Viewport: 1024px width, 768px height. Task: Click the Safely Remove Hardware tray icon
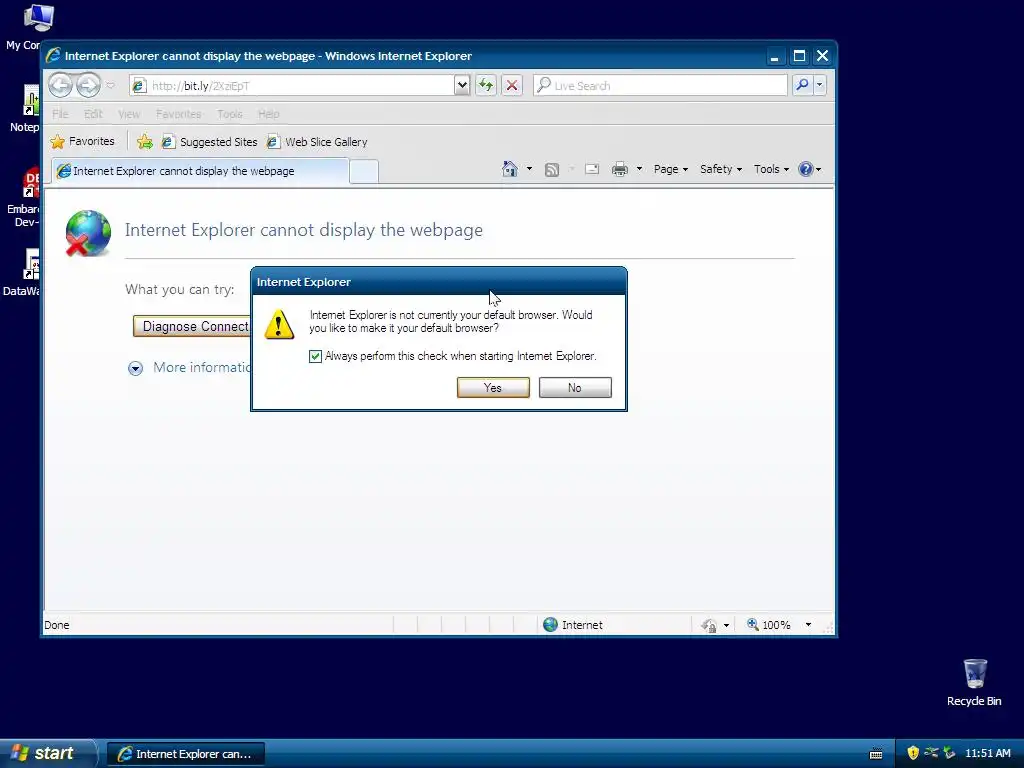(x=950, y=753)
